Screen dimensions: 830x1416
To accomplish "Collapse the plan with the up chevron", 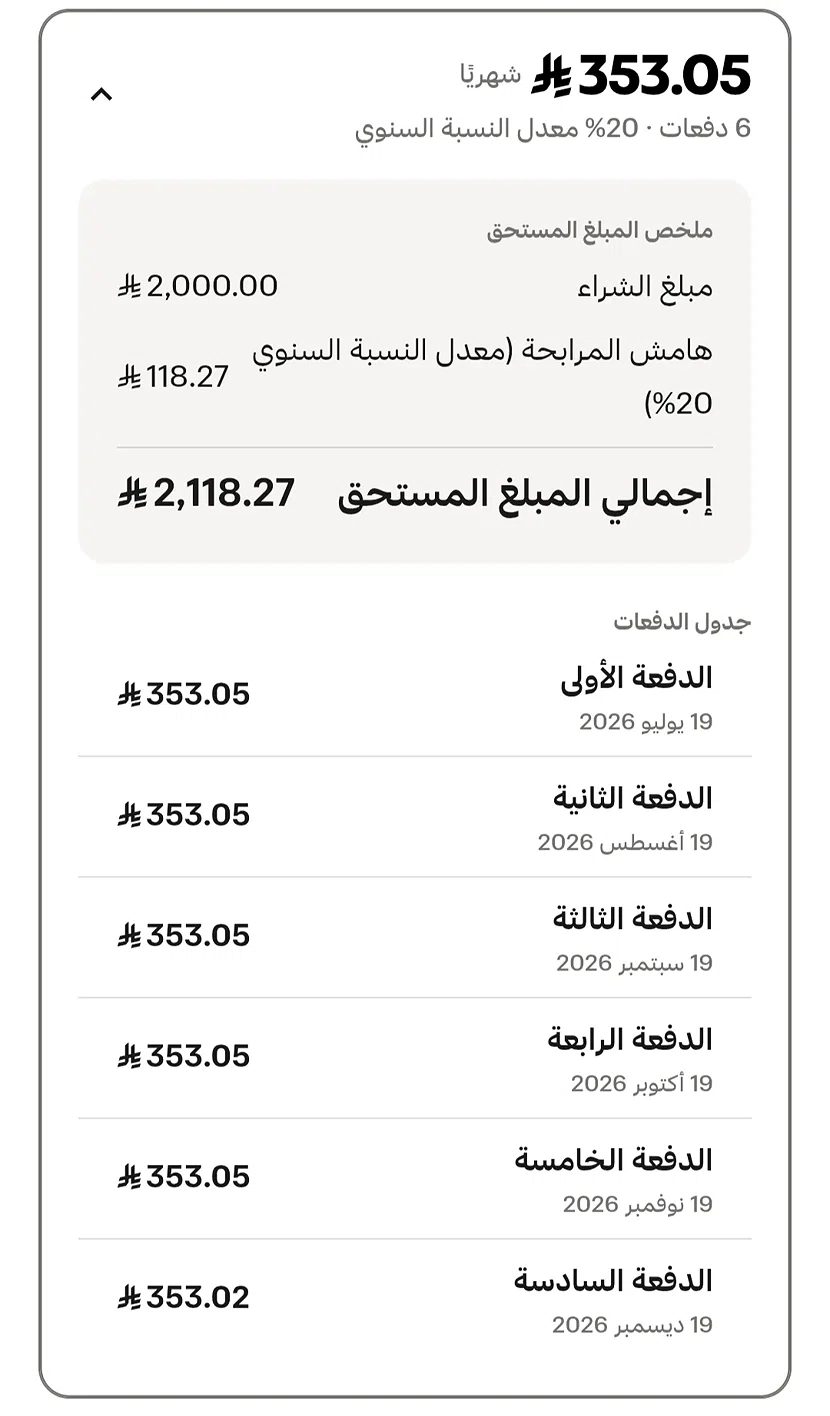I will pos(101,94).
